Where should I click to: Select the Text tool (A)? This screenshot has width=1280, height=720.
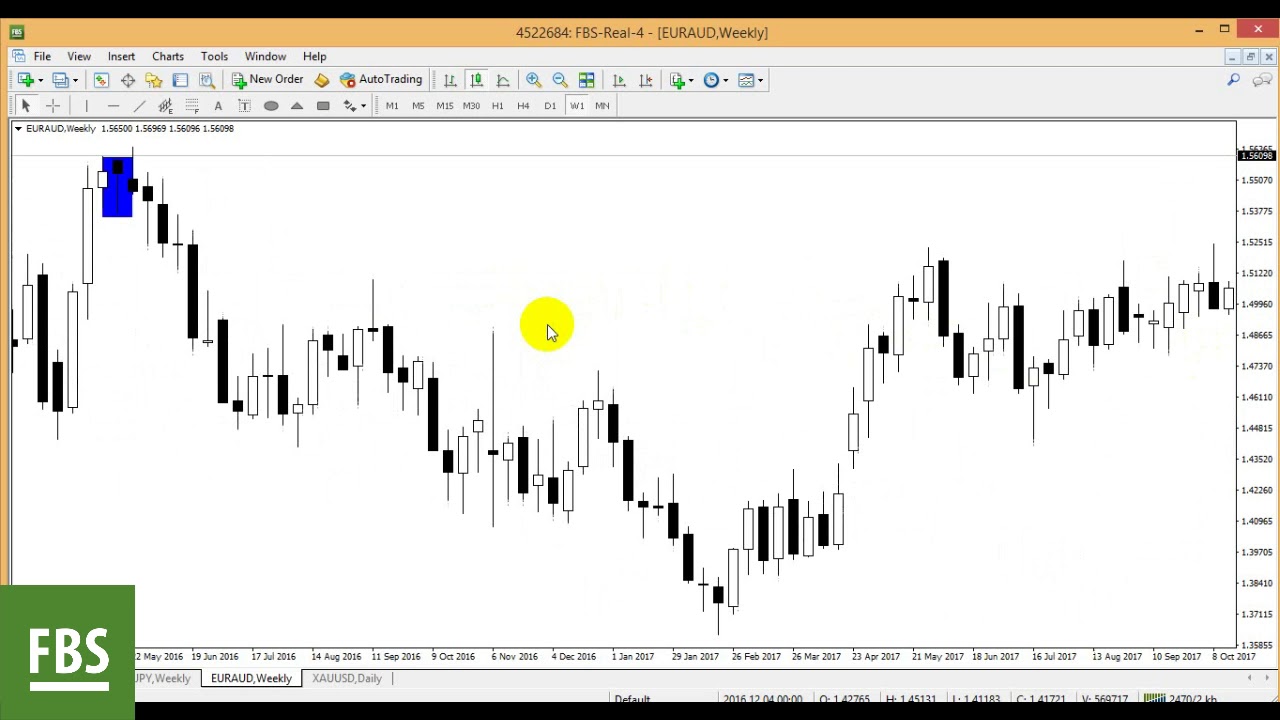pyautogui.click(x=218, y=106)
